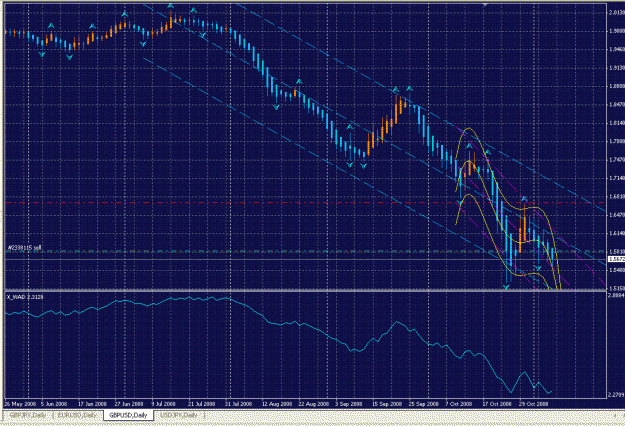Click the 15 Sep 2008 date label
Image resolution: width=625 pixels, height=426 pixels.
coord(387,404)
